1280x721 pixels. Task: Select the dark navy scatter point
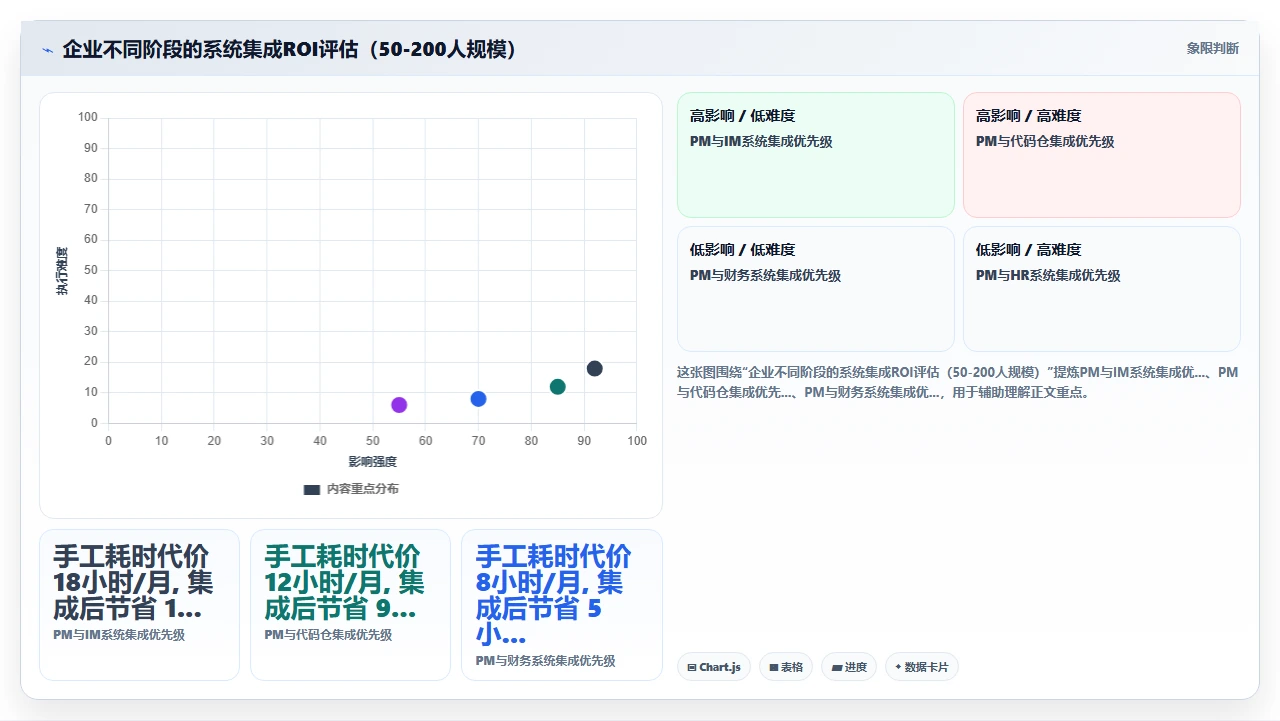click(x=594, y=369)
